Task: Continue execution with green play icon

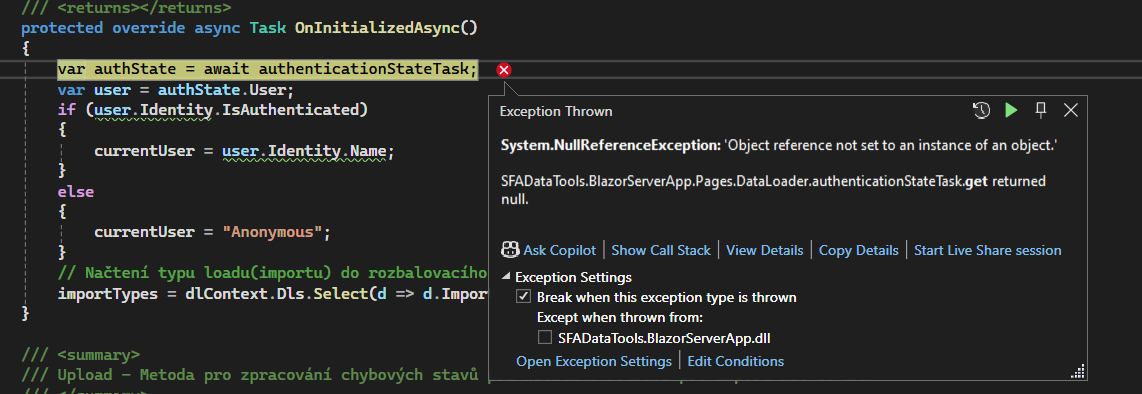Action: pos(1011,111)
